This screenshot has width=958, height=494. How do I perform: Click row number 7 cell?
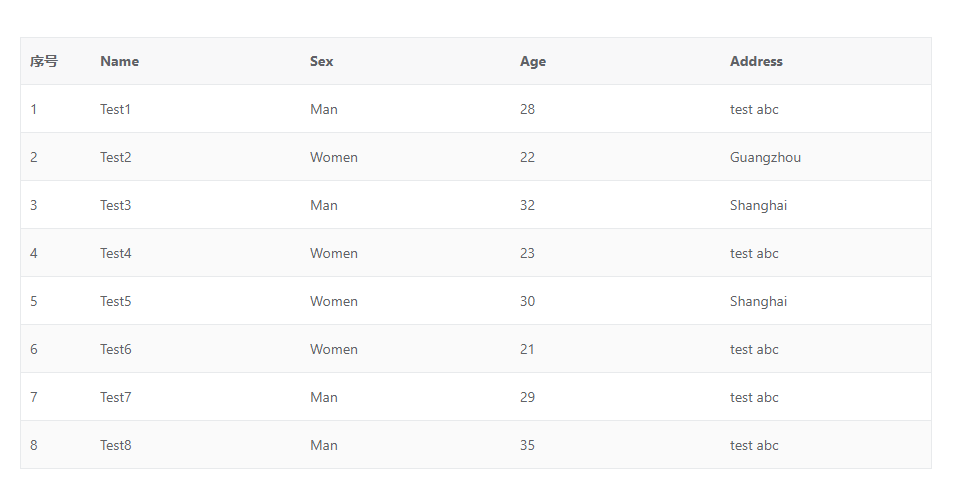(34, 397)
